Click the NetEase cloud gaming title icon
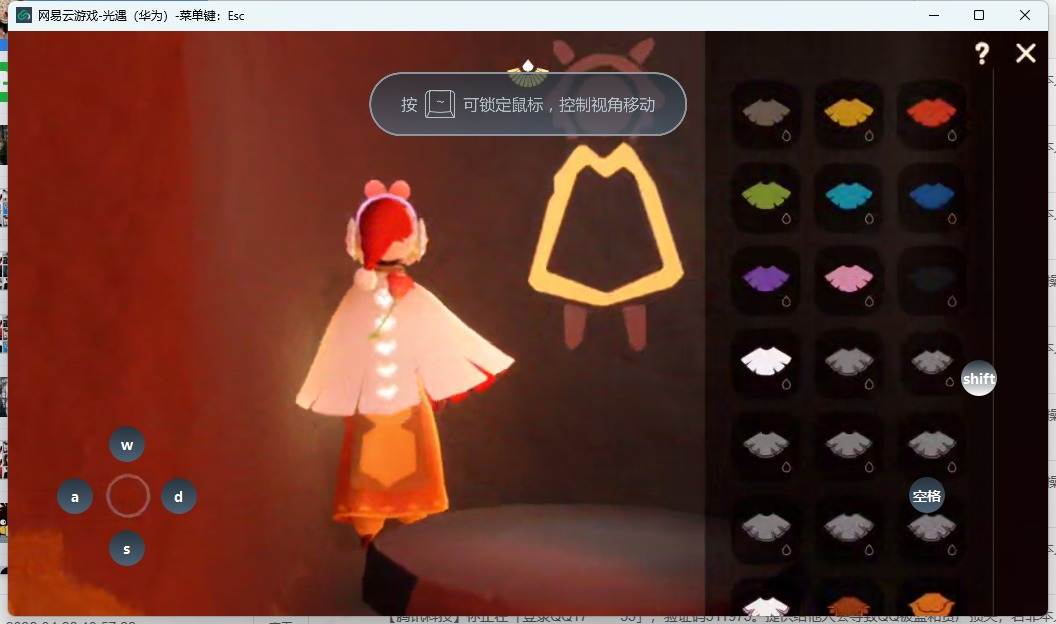1056x624 pixels. [24, 15]
